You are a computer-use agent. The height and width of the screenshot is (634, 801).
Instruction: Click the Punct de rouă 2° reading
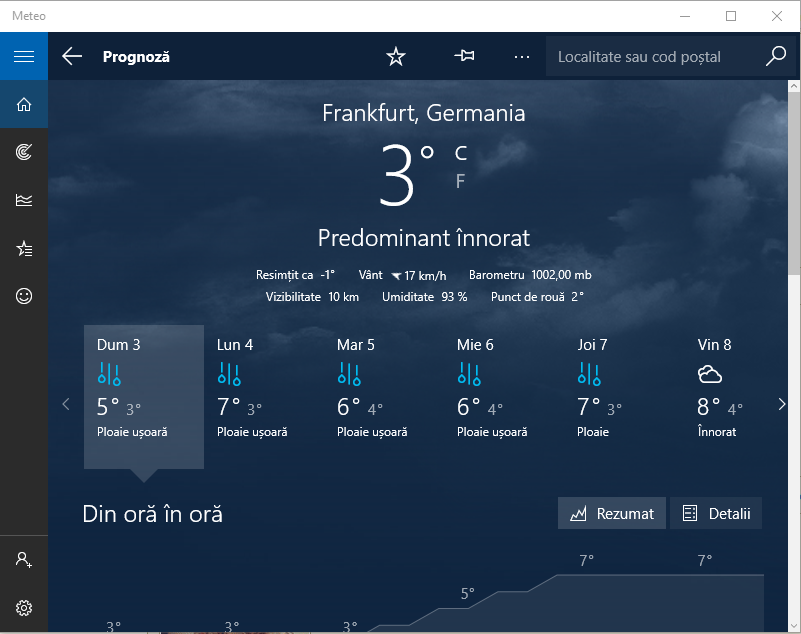[x=537, y=297]
